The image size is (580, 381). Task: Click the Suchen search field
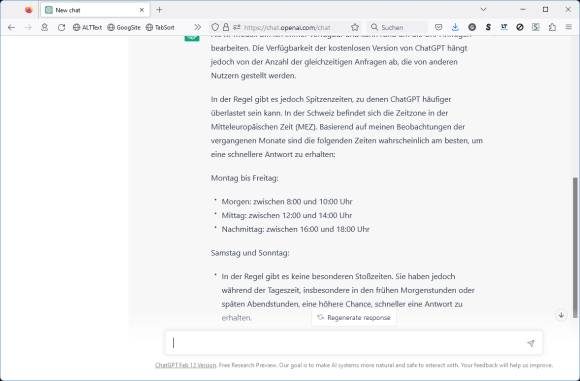398,27
